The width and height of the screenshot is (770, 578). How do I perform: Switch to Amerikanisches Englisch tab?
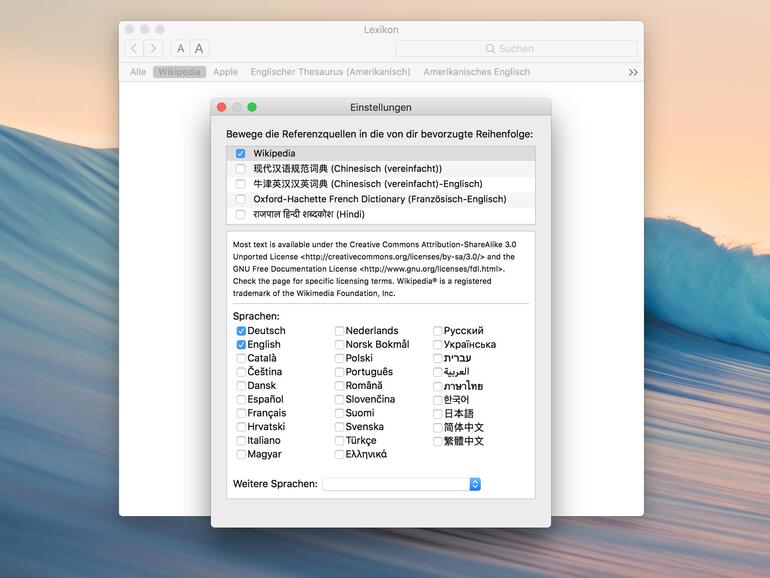click(476, 72)
